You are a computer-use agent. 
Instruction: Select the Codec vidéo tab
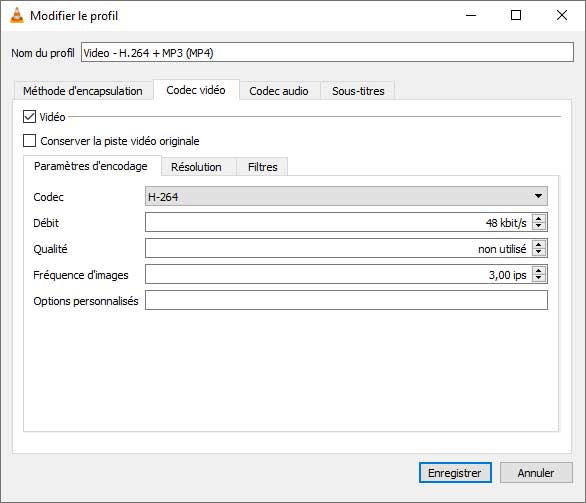196,90
